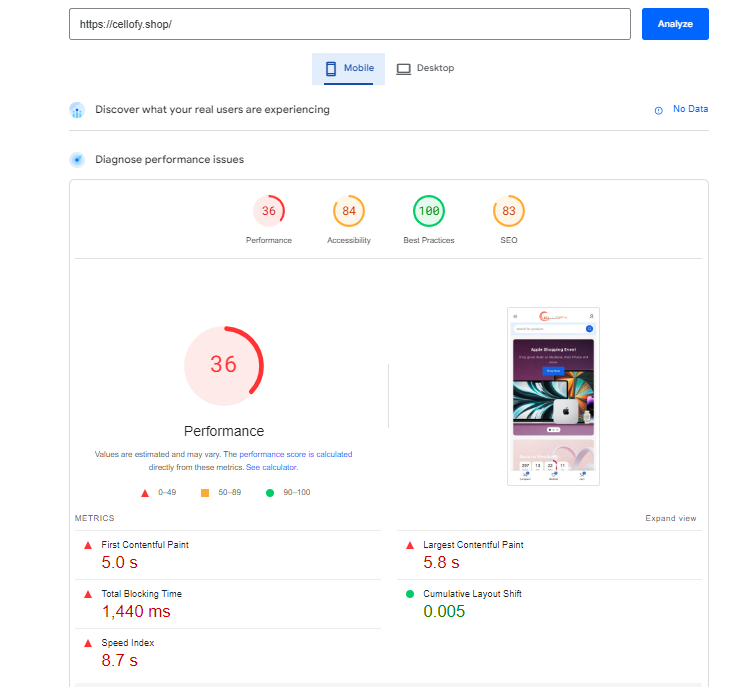Select the 36 Performance score gauge

(x=269, y=211)
